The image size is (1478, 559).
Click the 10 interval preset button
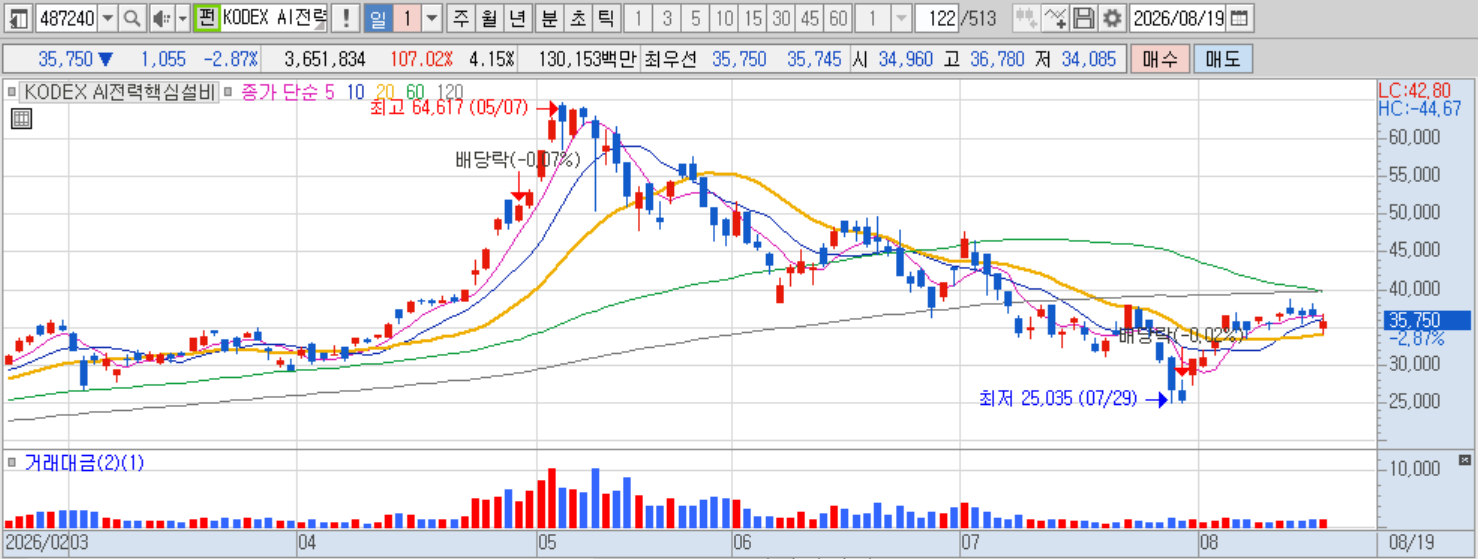point(725,18)
